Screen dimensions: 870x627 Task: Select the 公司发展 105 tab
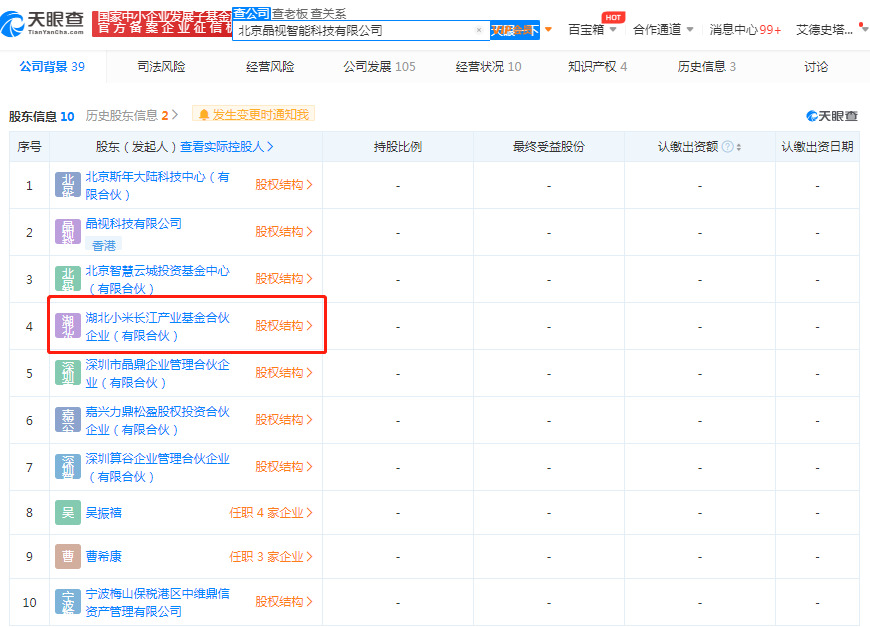(x=380, y=67)
